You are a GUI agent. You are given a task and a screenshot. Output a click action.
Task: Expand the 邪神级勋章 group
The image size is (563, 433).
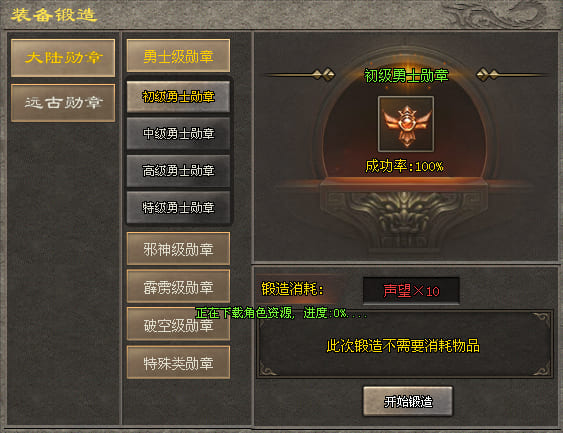[x=178, y=248]
